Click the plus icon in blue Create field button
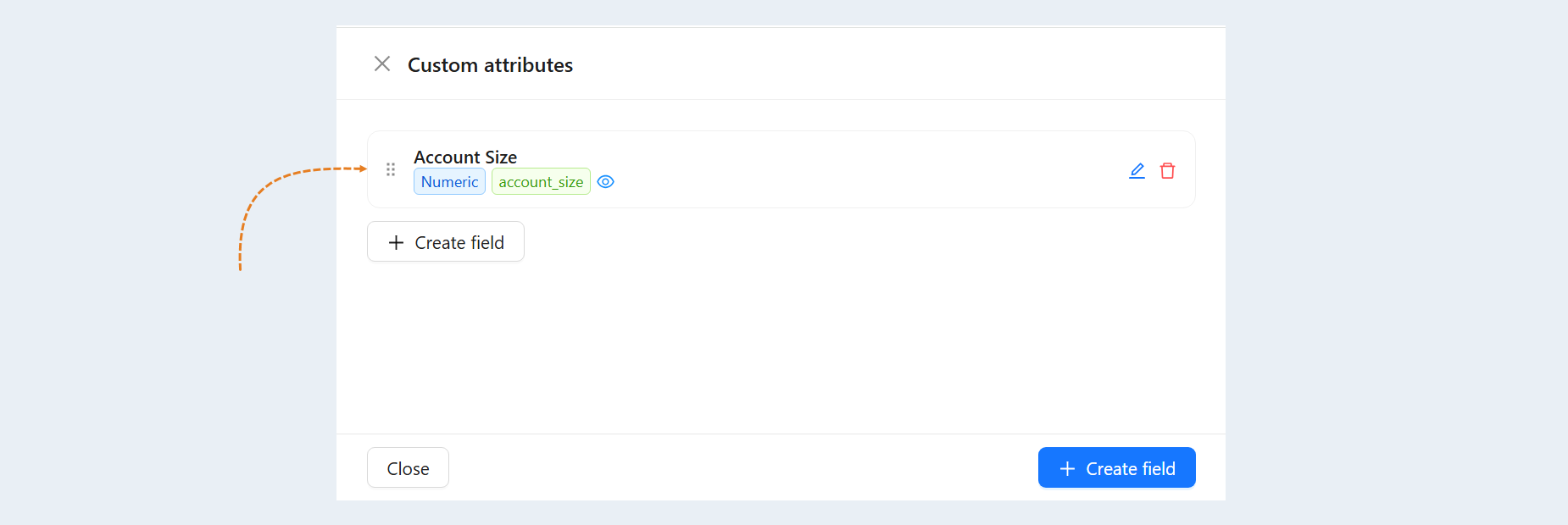 1067,469
